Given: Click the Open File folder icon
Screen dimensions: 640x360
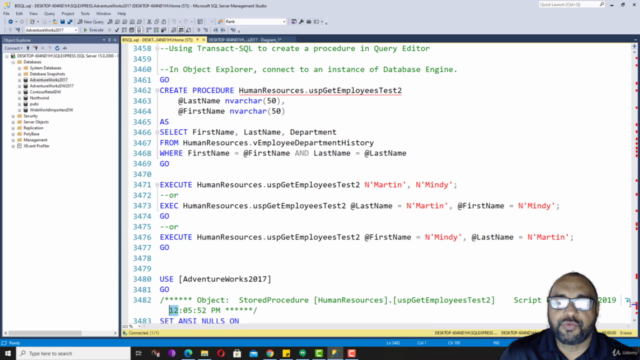Looking at the screenshot, I should click(x=55, y=22).
